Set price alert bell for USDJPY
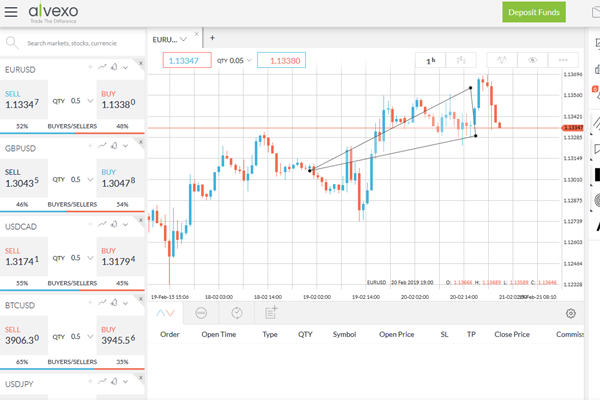This screenshot has height=400, width=600. pos(114,381)
